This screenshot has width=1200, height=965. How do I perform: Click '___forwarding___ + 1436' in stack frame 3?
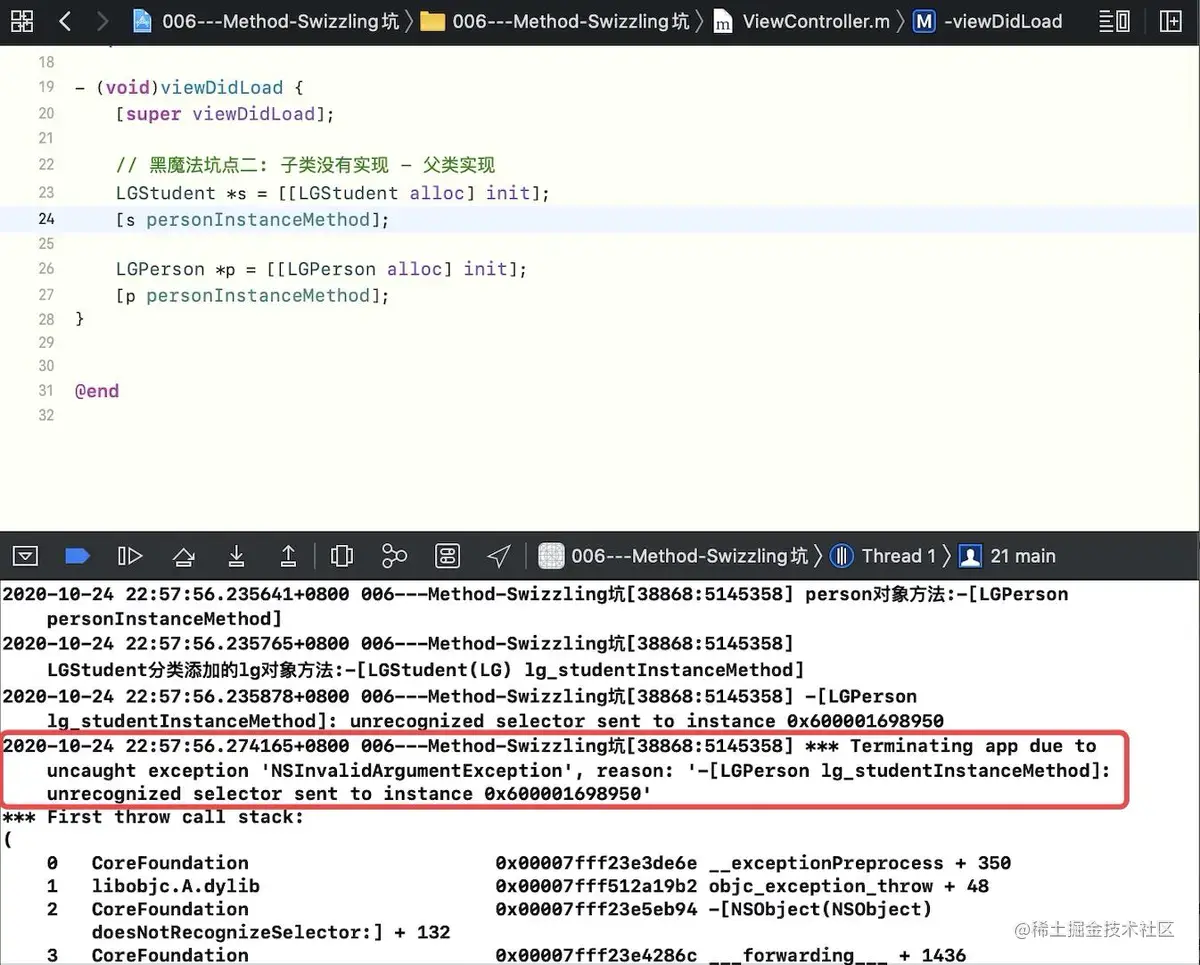coord(838,955)
